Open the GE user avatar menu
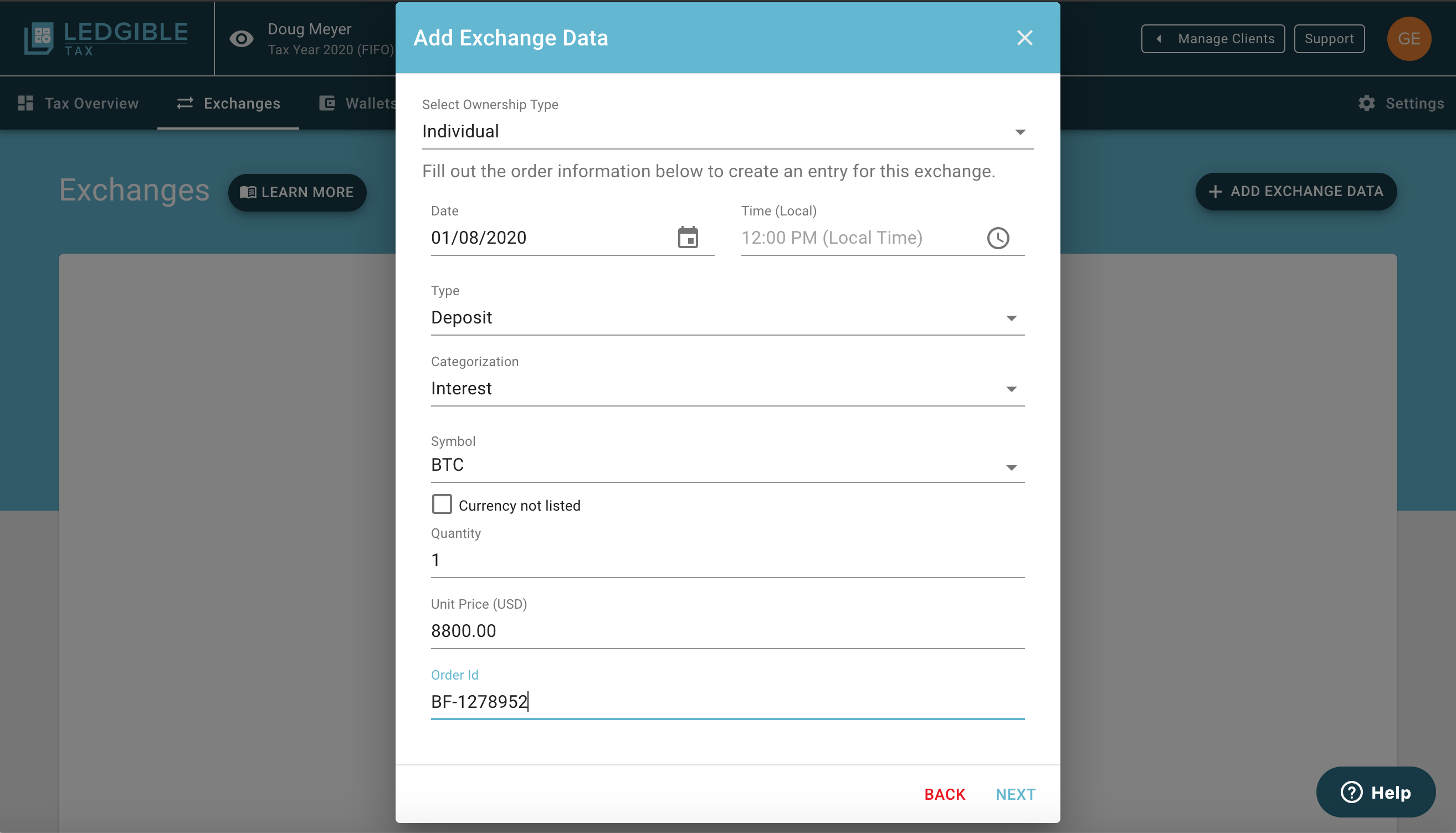Image resolution: width=1456 pixels, height=833 pixels. coord(1408,39)
